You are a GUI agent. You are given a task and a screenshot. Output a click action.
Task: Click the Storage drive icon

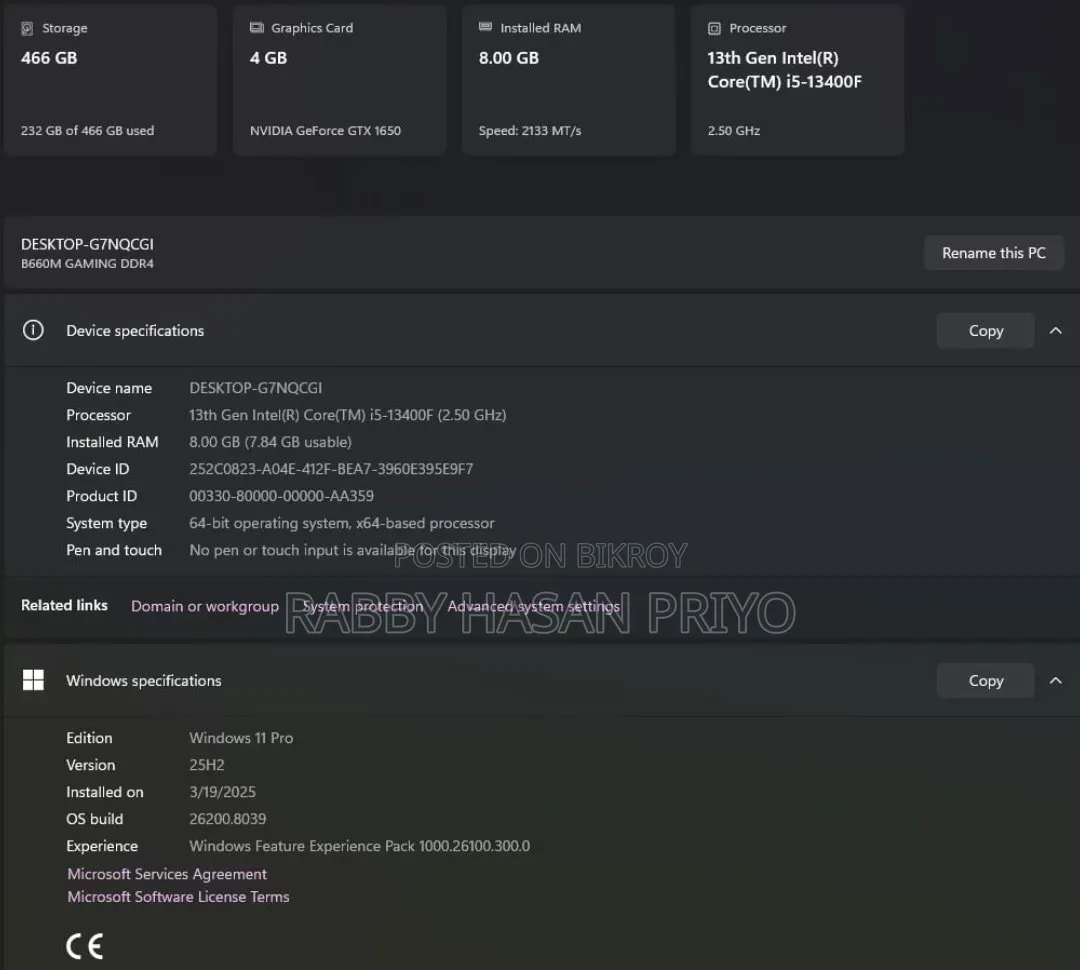pyautogui.click(x=27, y=28)
